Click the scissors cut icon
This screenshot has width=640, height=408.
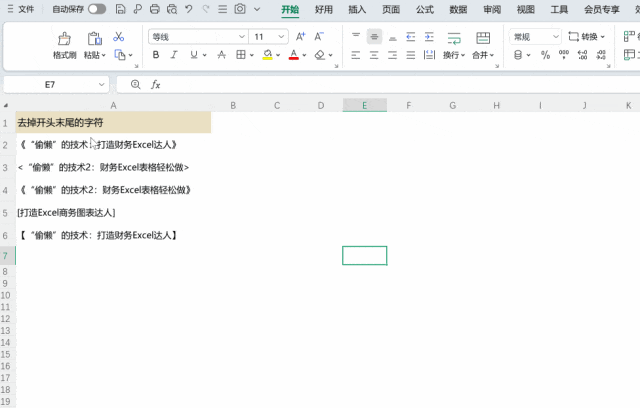tap(119, 37)
